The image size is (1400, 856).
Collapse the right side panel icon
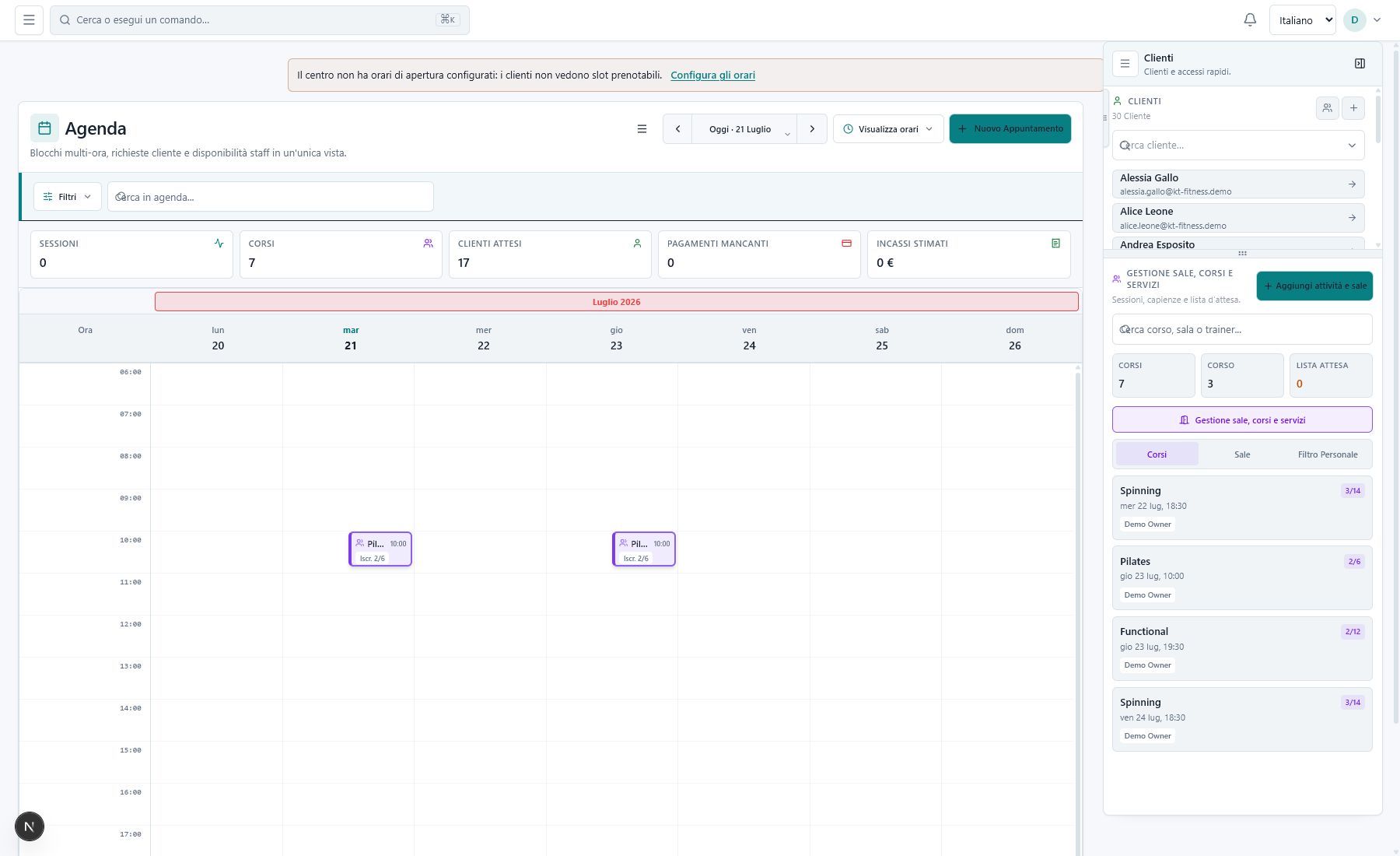click(x=1360, y=64)
